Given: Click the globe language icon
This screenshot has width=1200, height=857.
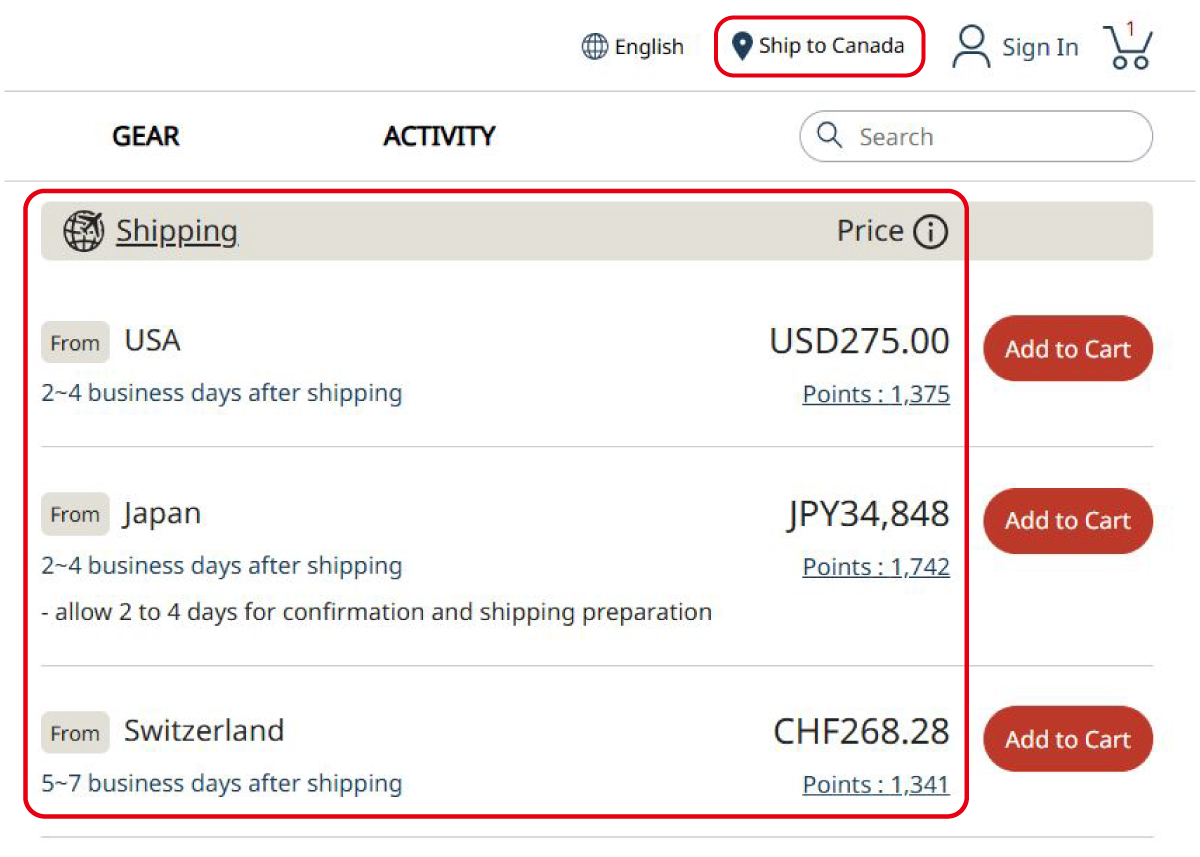Looking at the screenshot, I should (595, 47).
